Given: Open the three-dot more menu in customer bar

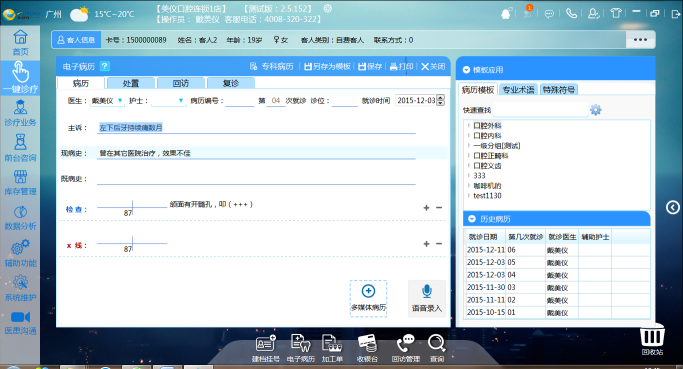Looking at the screenshot, I should point(640,40).
